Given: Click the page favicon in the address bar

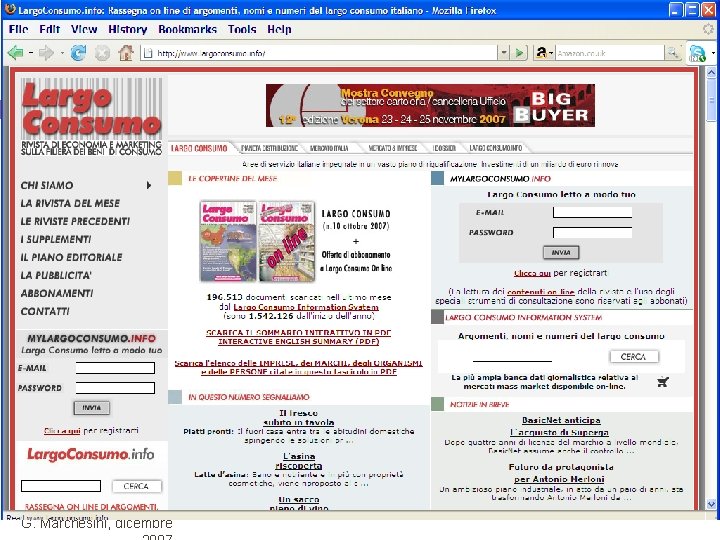Looking at the screenshot, I should pyautogui.click(x=148, y=53).
